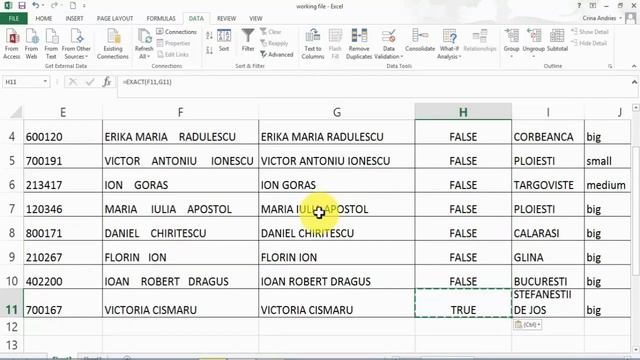Screen dimensions: 640x360
Task: Select column F header
Action: pos(180,112)
